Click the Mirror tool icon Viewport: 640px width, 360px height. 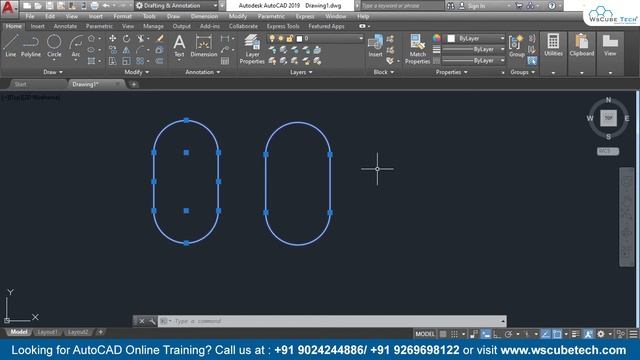[x=127, y=50]
